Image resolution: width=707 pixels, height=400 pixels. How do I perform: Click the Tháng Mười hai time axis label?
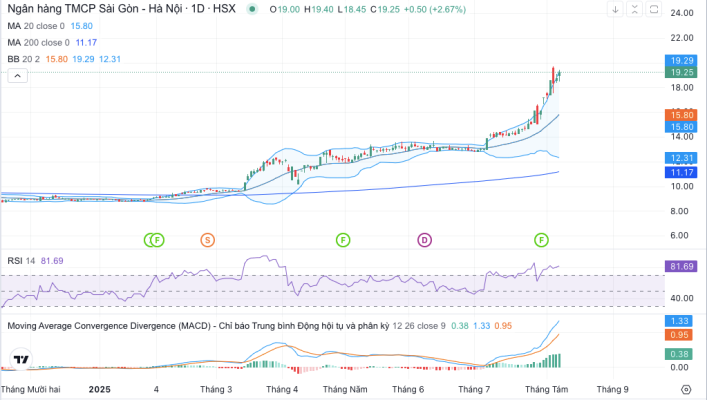point(31,389)
